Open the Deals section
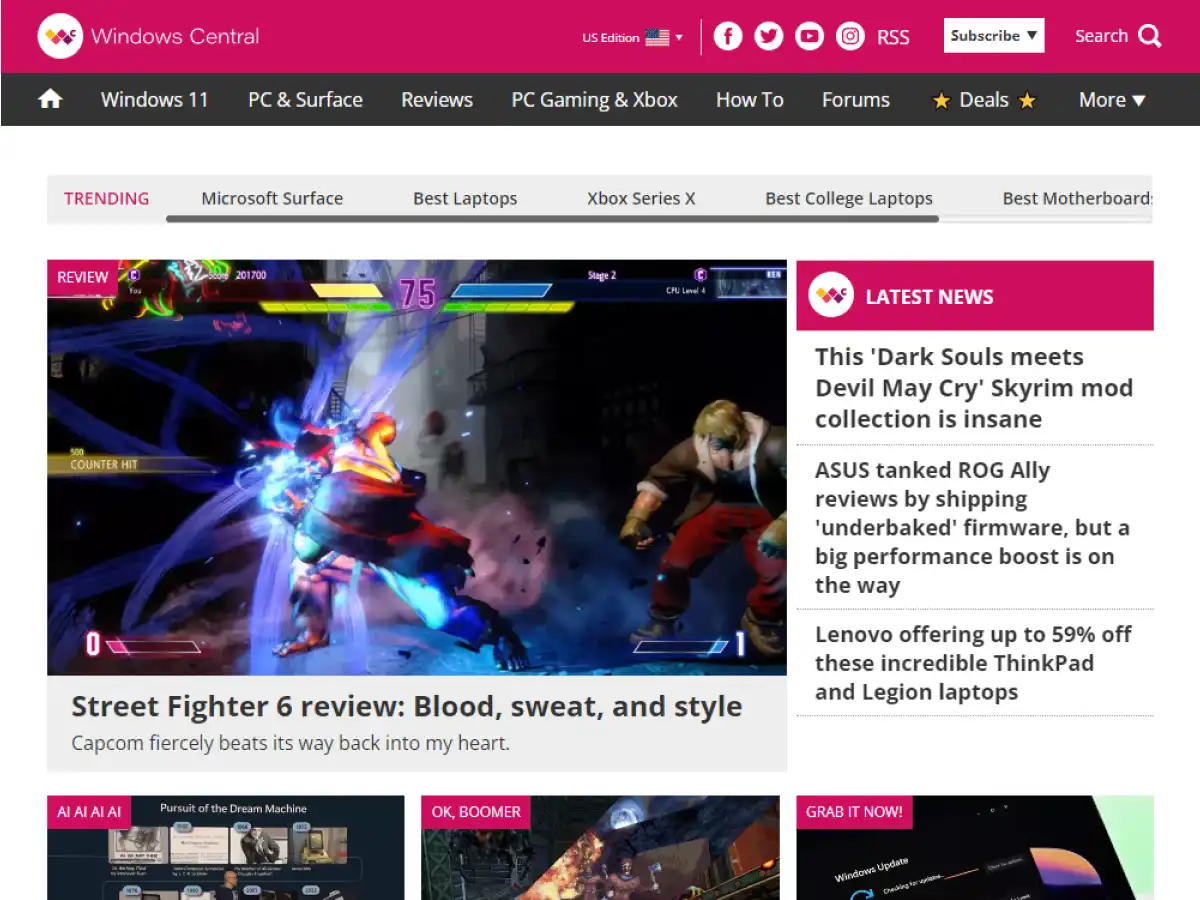1200x900 pixels. tap(984, 100)
